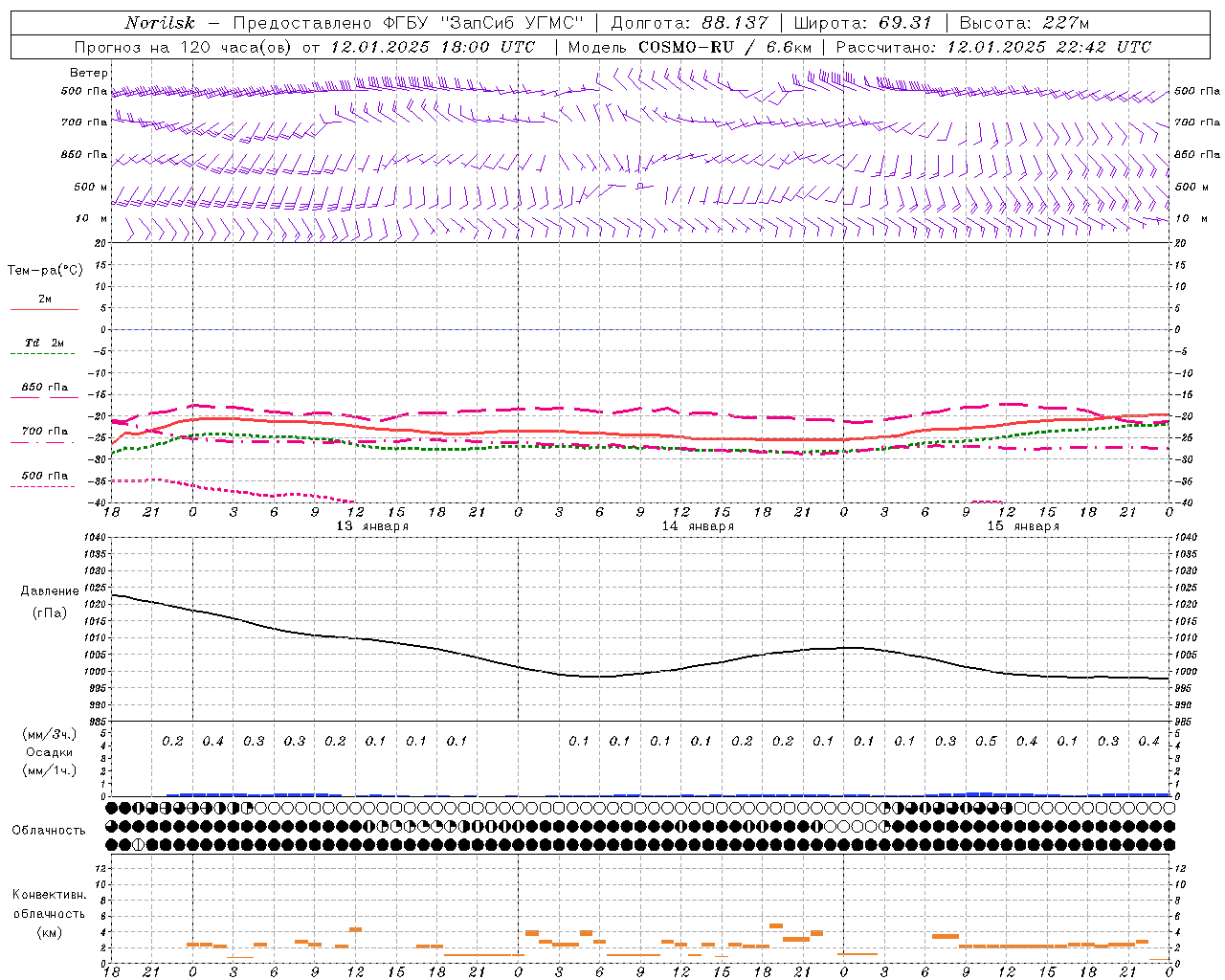Click the 'Давление' pressure panel label
This screenshot has height=980, width=1225.
(50, 591)
